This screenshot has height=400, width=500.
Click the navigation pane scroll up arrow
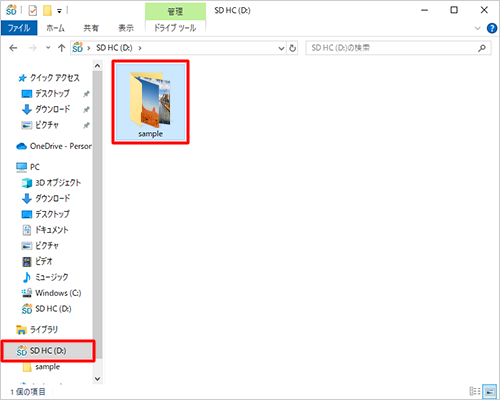97,66
